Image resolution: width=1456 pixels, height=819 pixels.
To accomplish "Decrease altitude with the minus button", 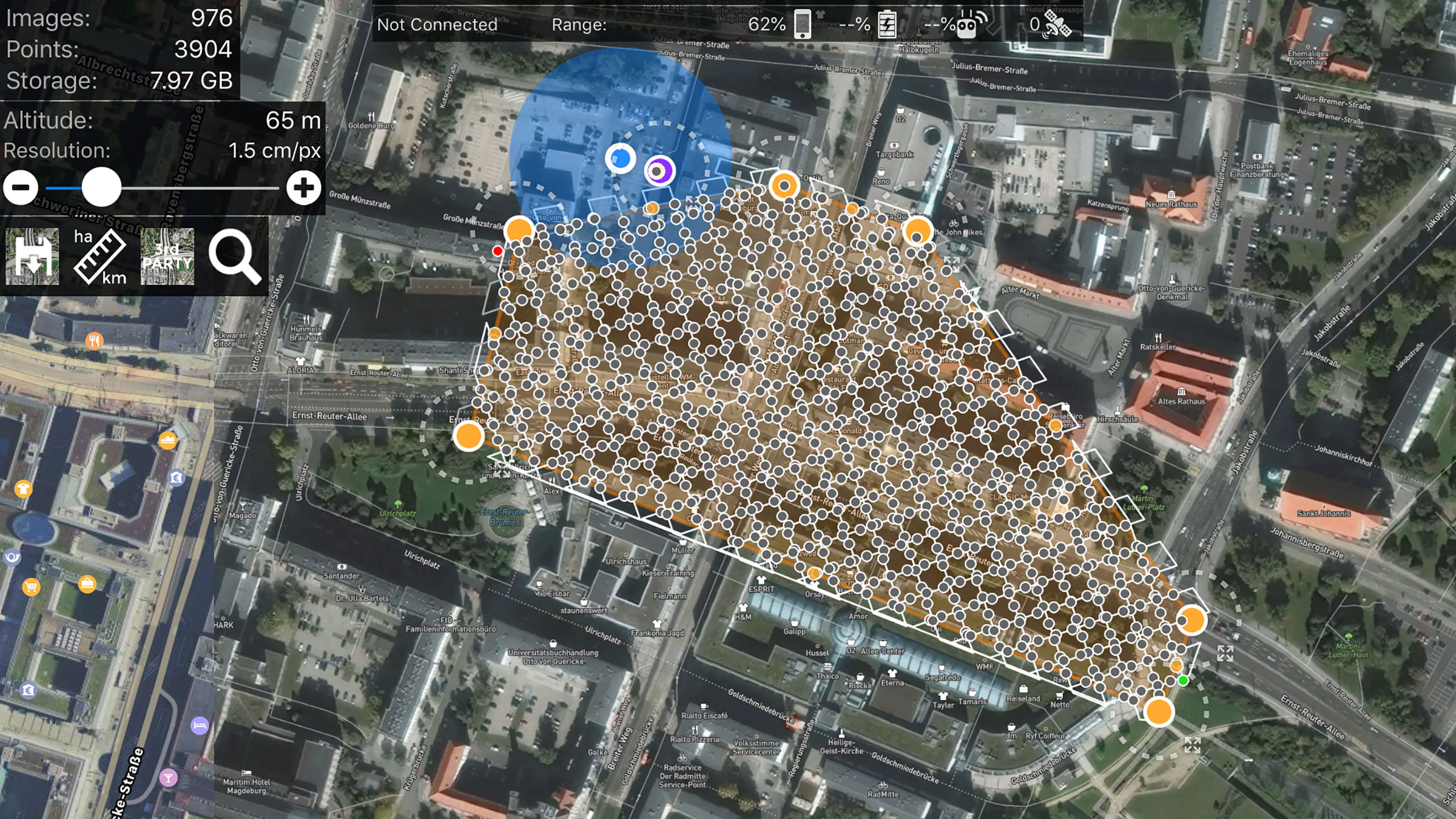I will 21,188.
